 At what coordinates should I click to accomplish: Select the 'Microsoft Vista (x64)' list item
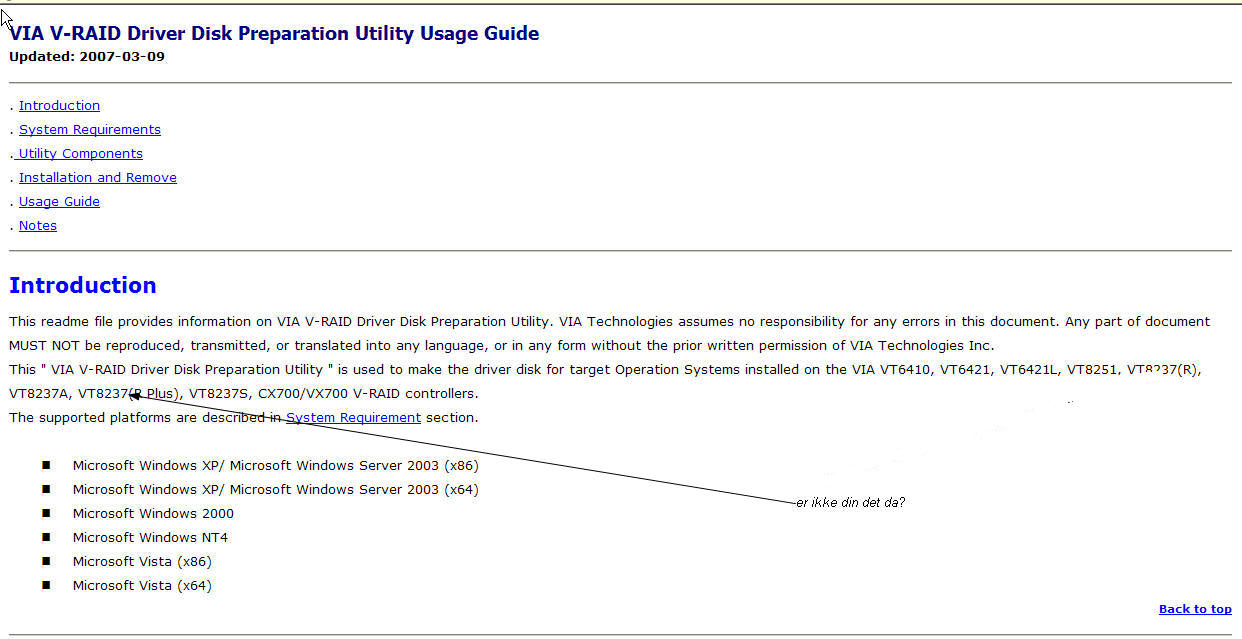pyautogui.click(x=142, y=586)
